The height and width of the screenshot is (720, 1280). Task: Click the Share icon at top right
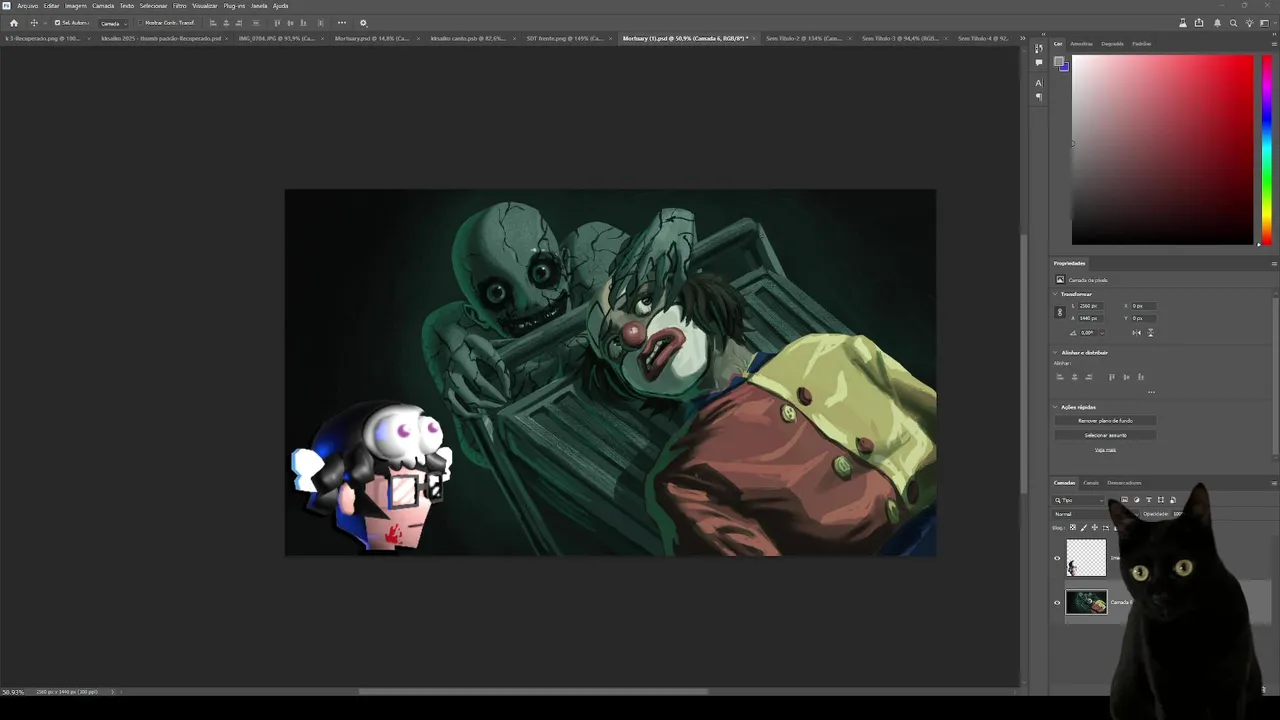coord(1199,23)
